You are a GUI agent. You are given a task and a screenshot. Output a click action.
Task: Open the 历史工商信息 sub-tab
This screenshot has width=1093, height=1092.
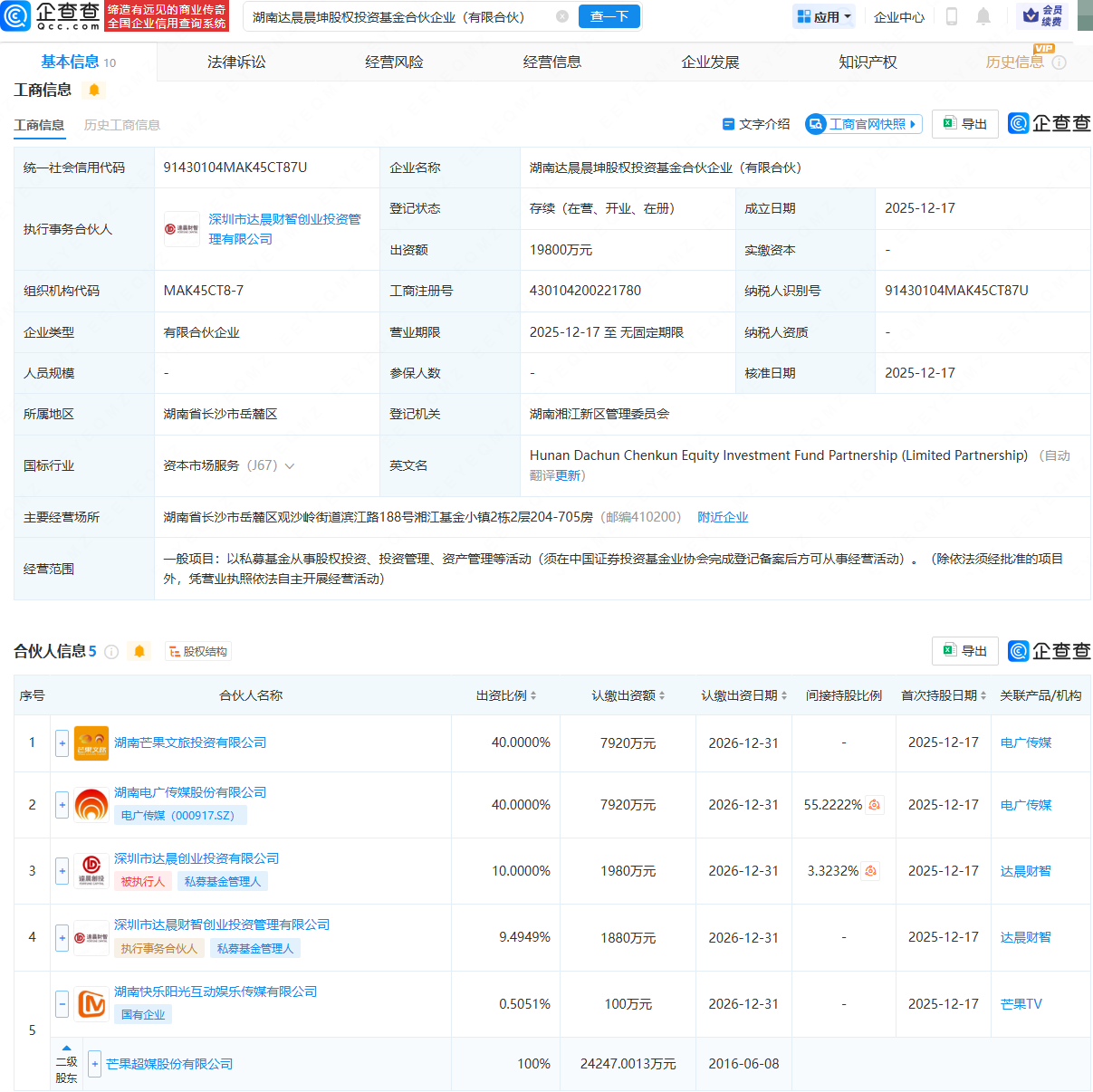coord(122,125)
